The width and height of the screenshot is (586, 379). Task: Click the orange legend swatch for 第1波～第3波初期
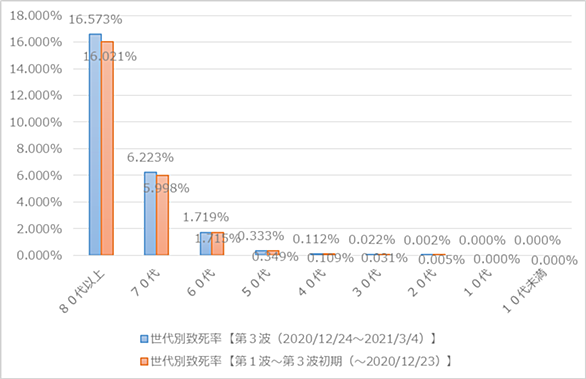pyautogui.click(x=144, y=361)
